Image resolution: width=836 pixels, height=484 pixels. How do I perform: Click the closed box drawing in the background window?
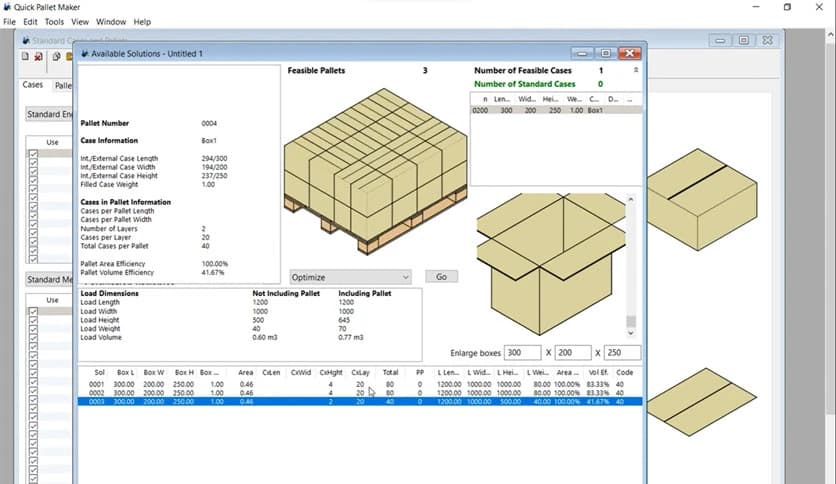pos(702,199)
